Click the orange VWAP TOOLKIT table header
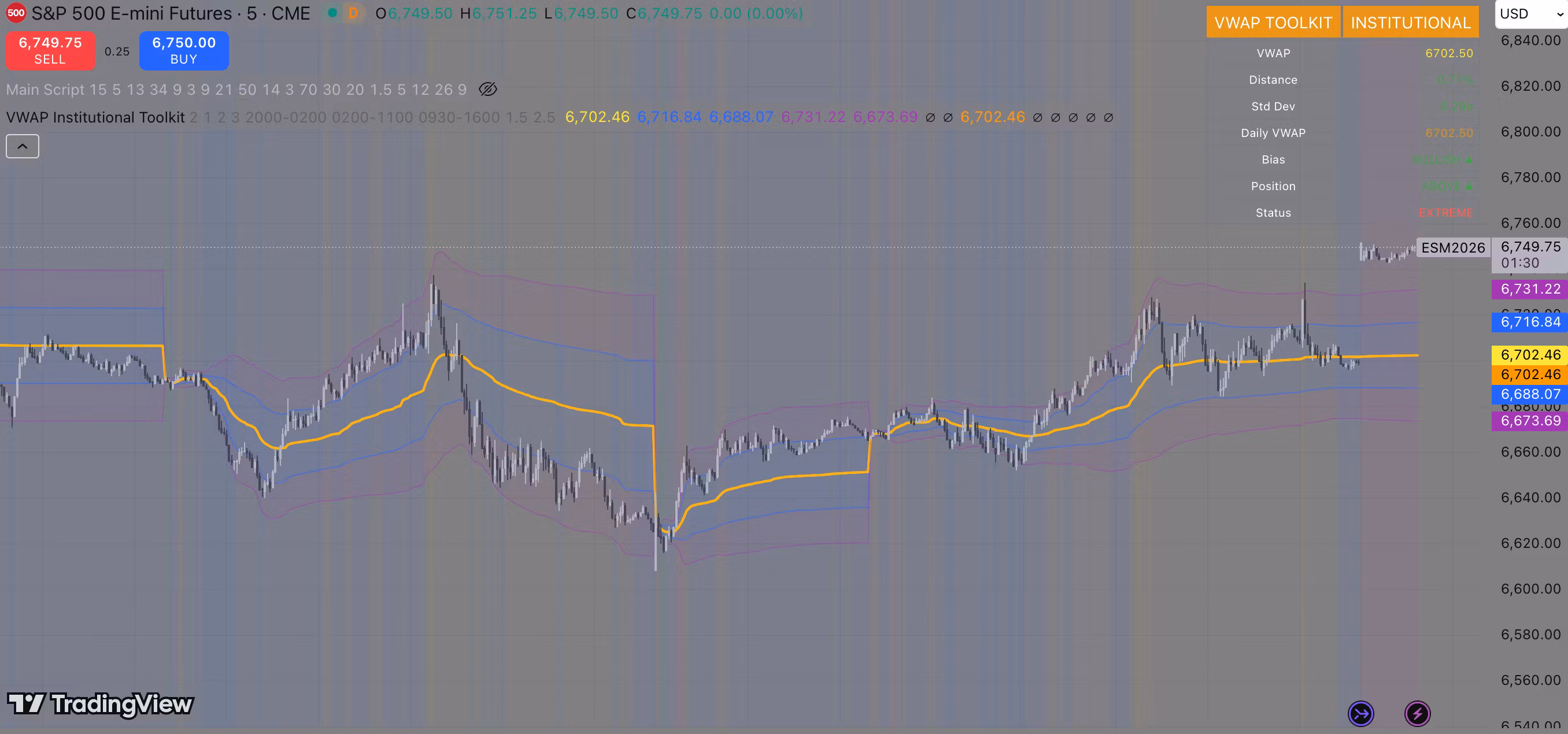This screenshot has width=1568, height=734. coord(1273,23)
